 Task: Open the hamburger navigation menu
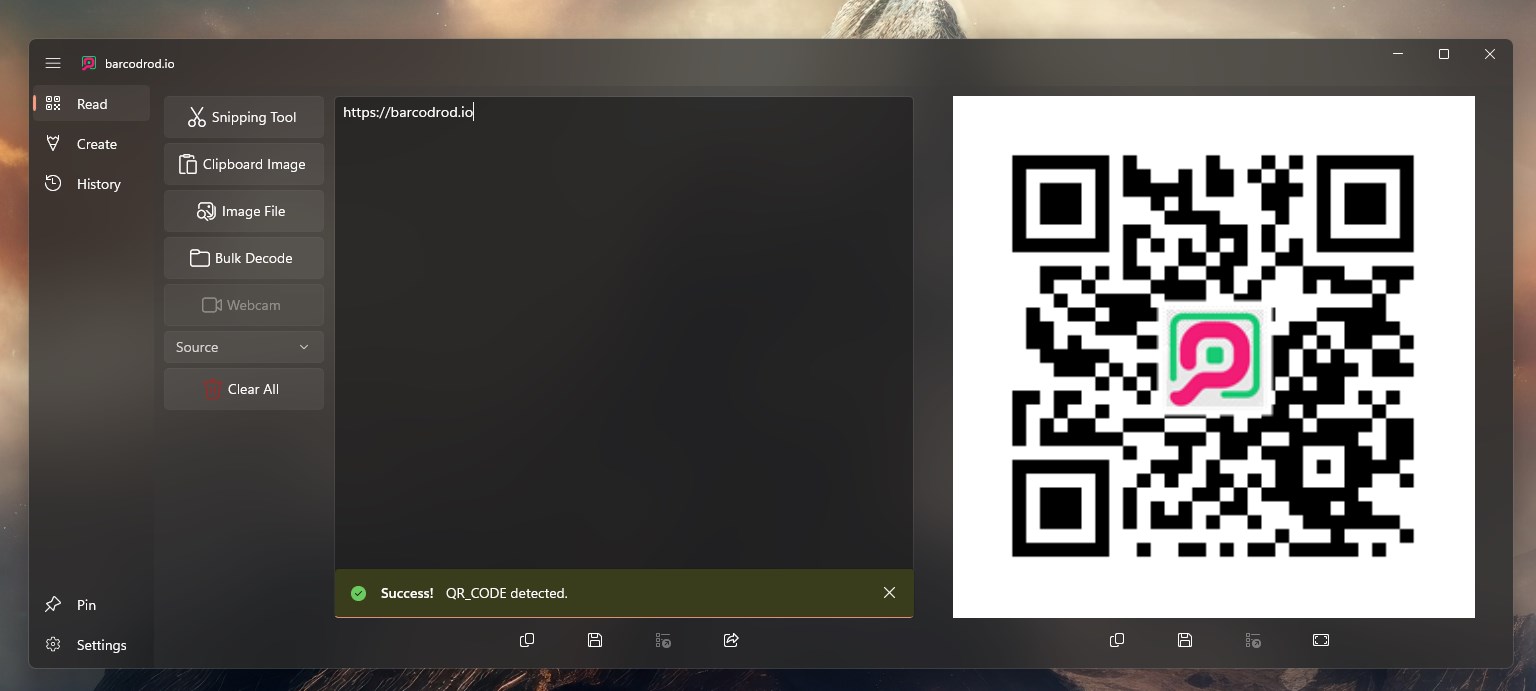pyautogui.click(x=53, y=63)
